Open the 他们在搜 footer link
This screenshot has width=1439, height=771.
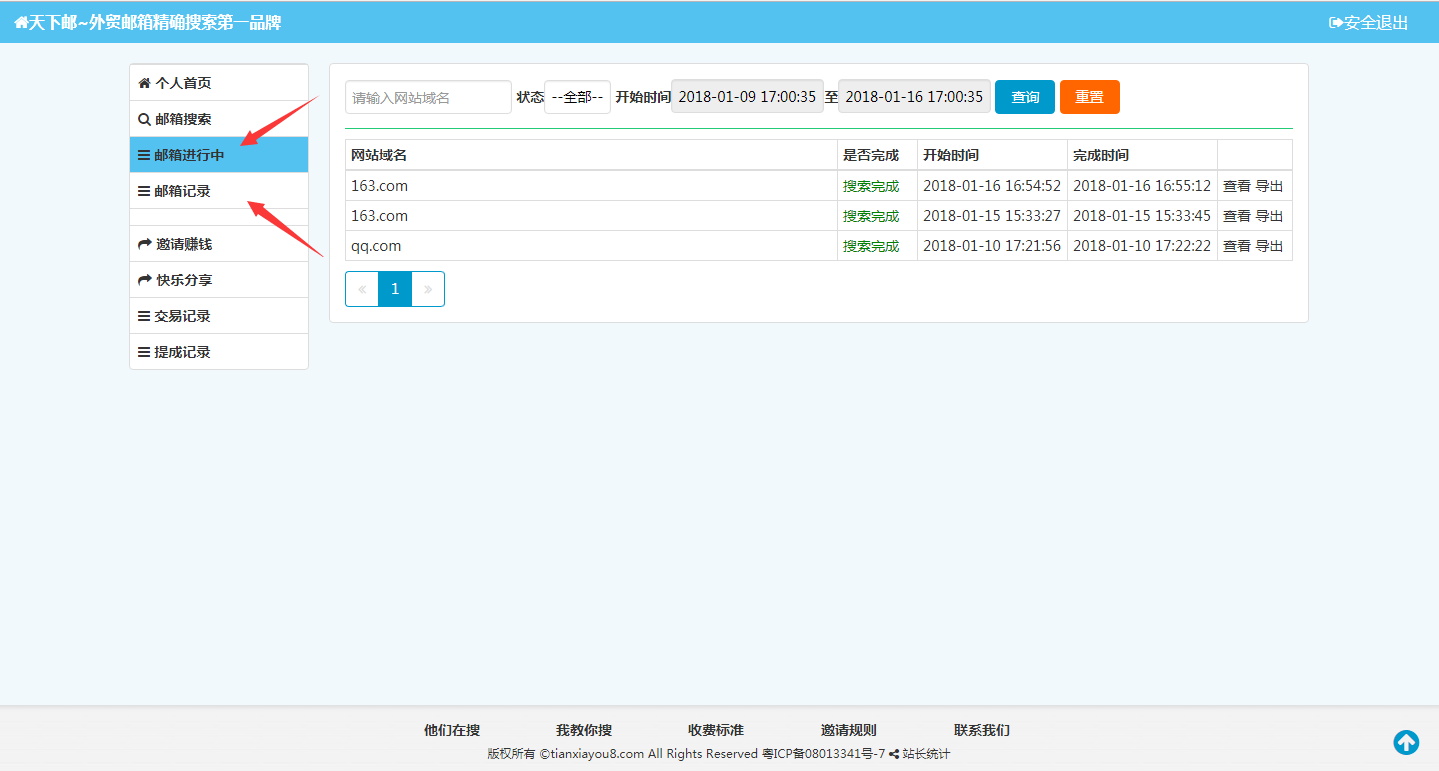pos(452,730)
